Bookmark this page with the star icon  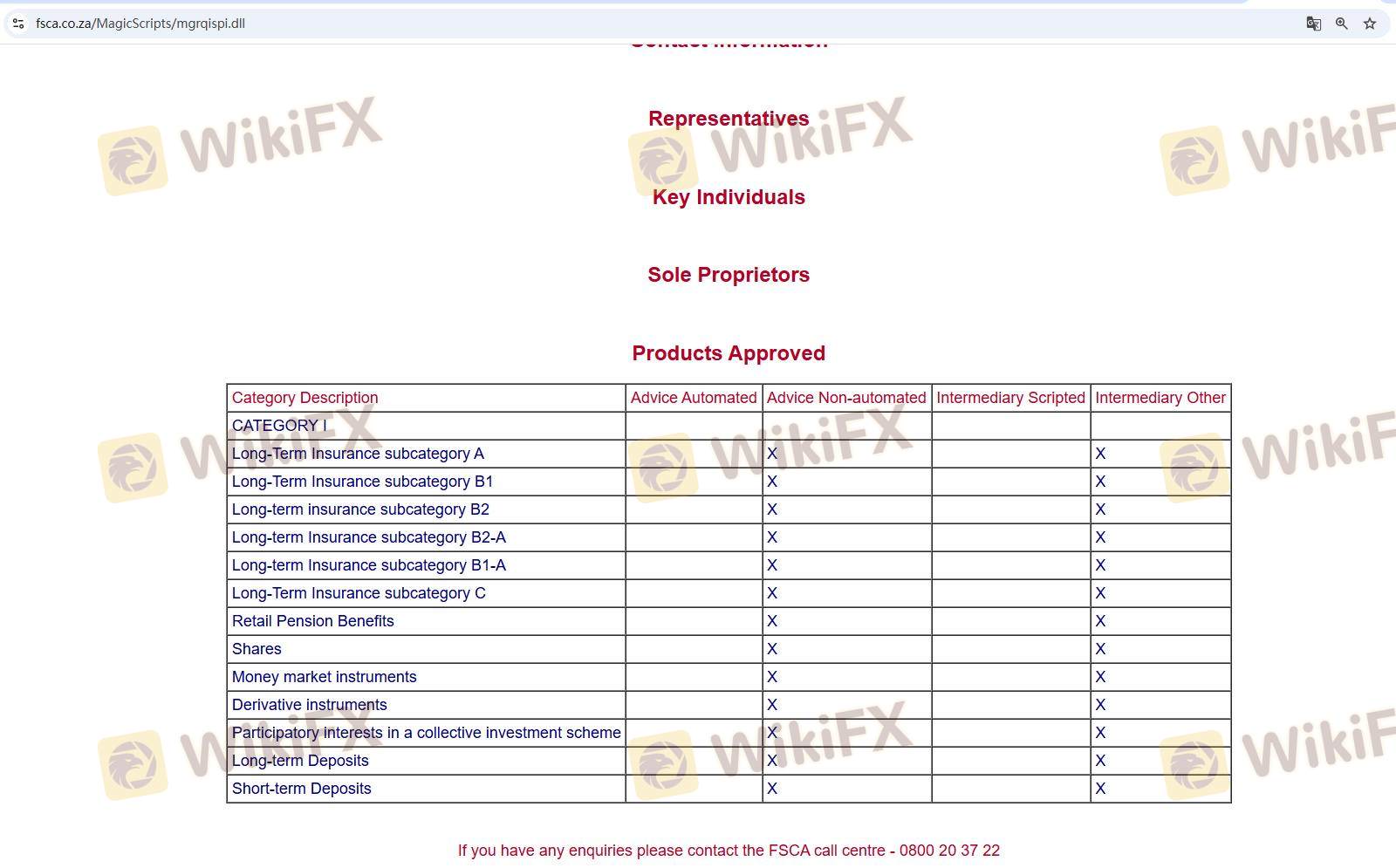[x=1370, y=24]
